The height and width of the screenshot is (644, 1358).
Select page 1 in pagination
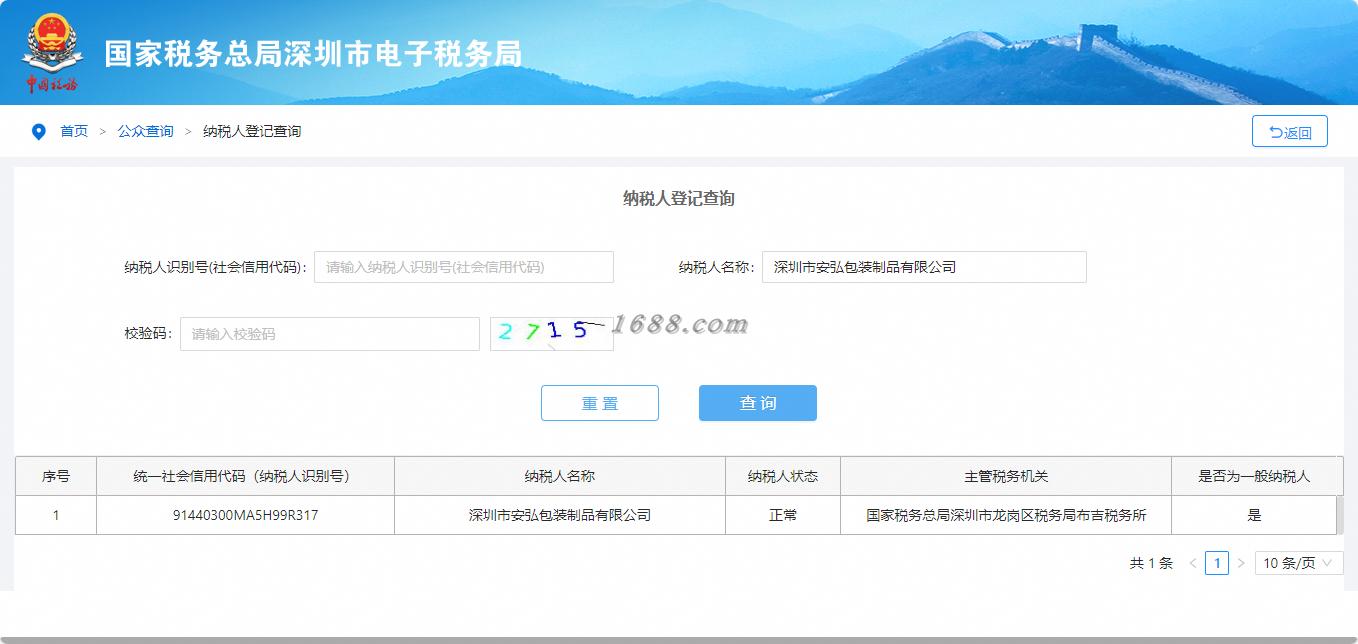tap(1217, 563)
